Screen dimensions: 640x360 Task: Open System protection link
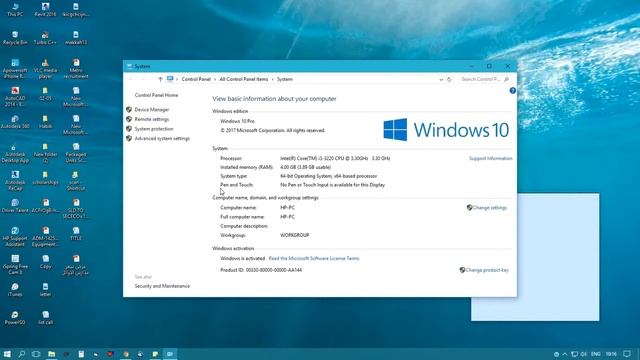click(154, 129)
